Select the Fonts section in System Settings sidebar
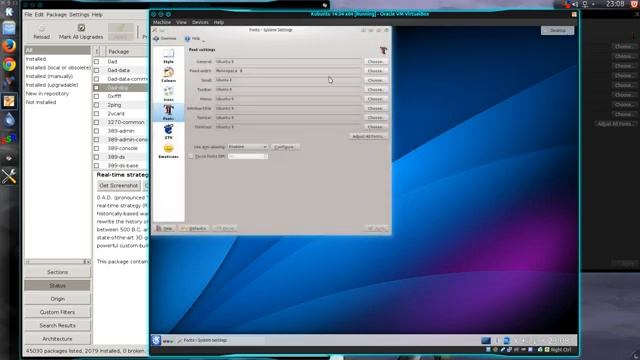This screenshot has width=640, height=360. coord(169,112)
